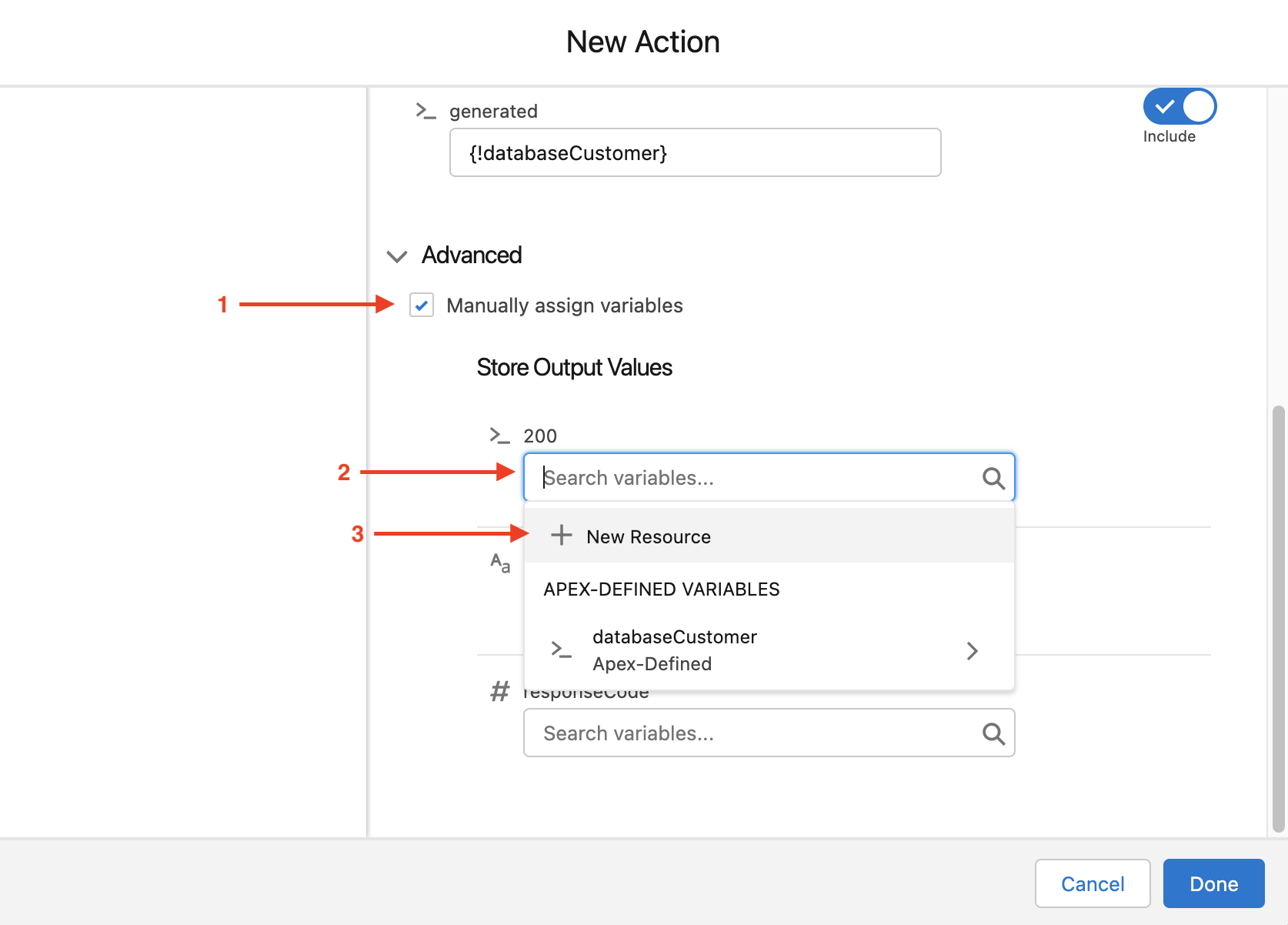
Task: Click the checkmark icon inside the Include toggle
Action: 1166,106
